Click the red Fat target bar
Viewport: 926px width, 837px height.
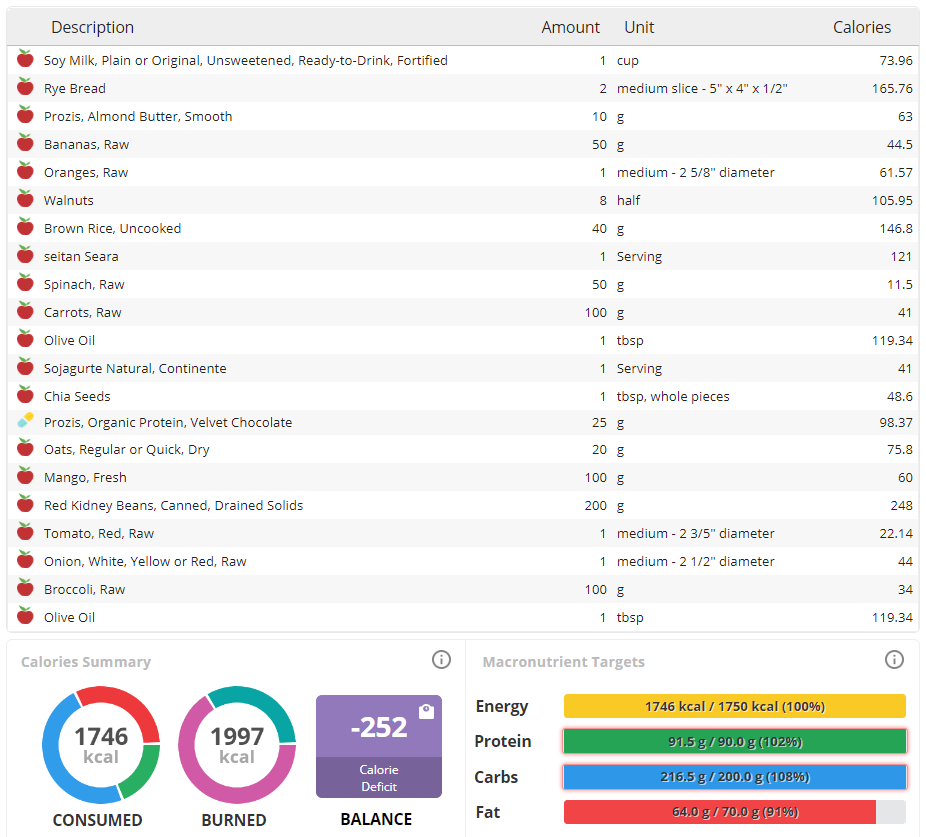(720, 812)
